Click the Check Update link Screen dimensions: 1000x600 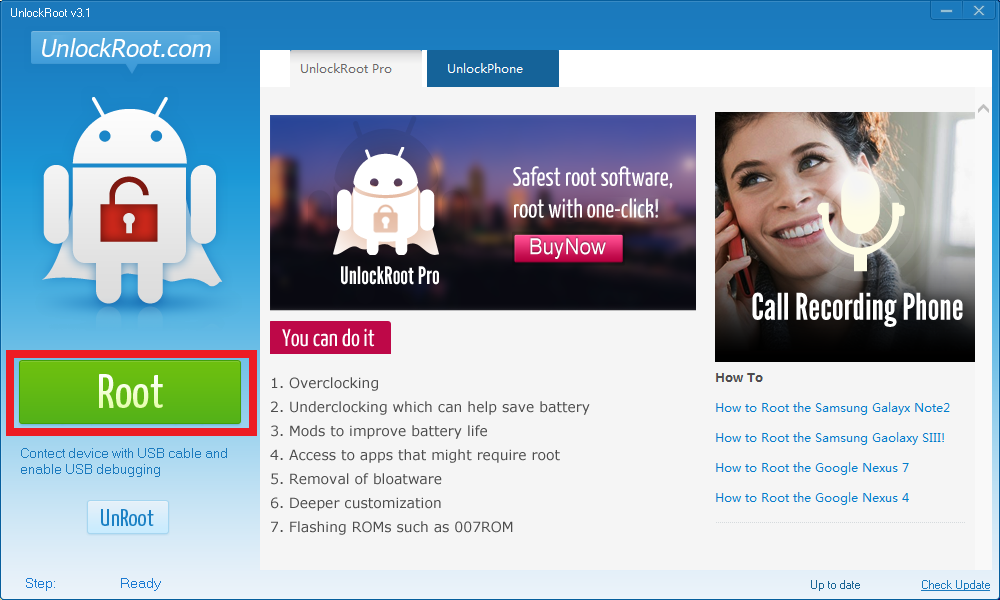(x=955, y=585)
